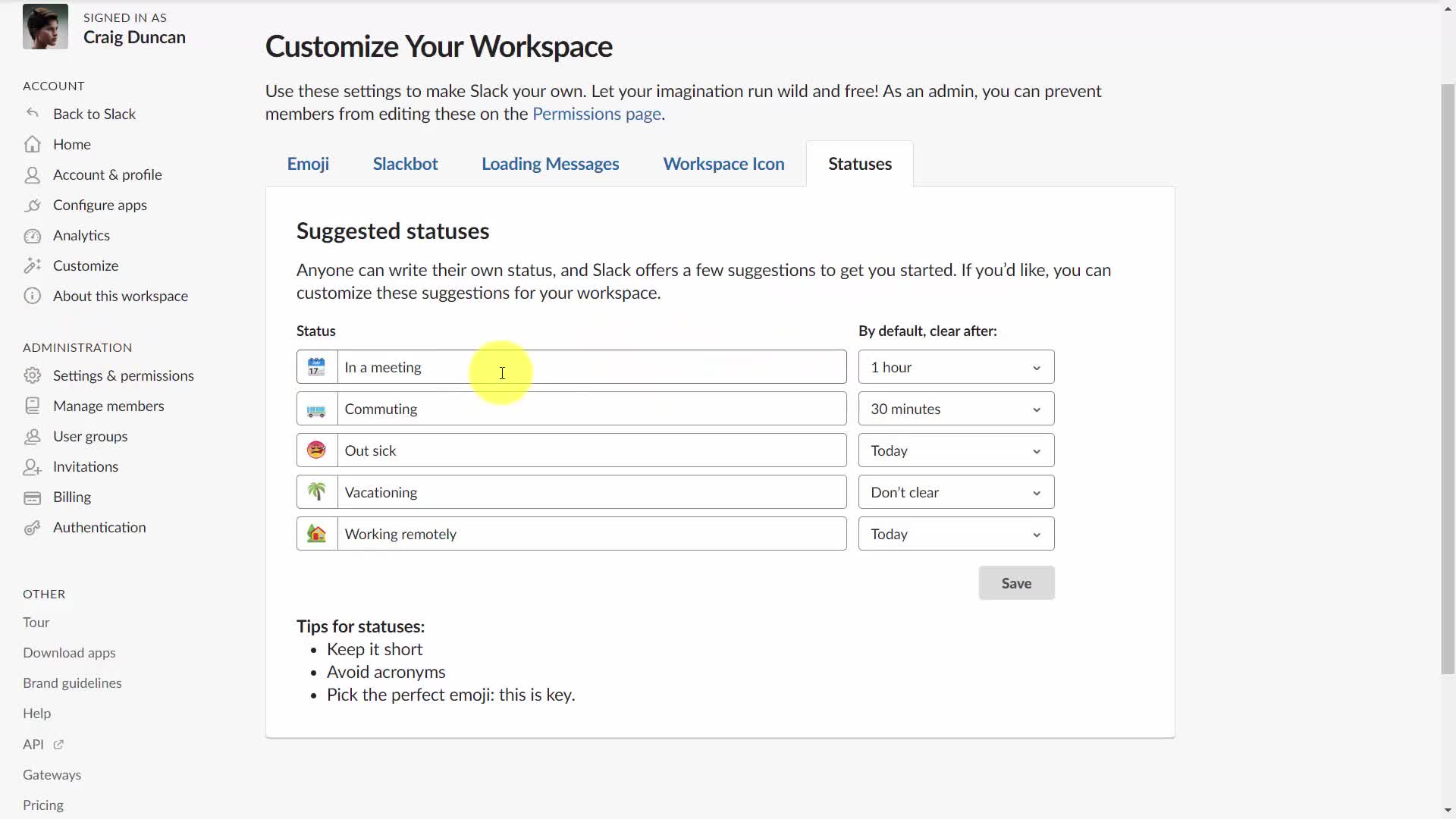
Task: Click Craig Duncan's profile avatar
Action: pyautogui.click(x=45, y=27)
